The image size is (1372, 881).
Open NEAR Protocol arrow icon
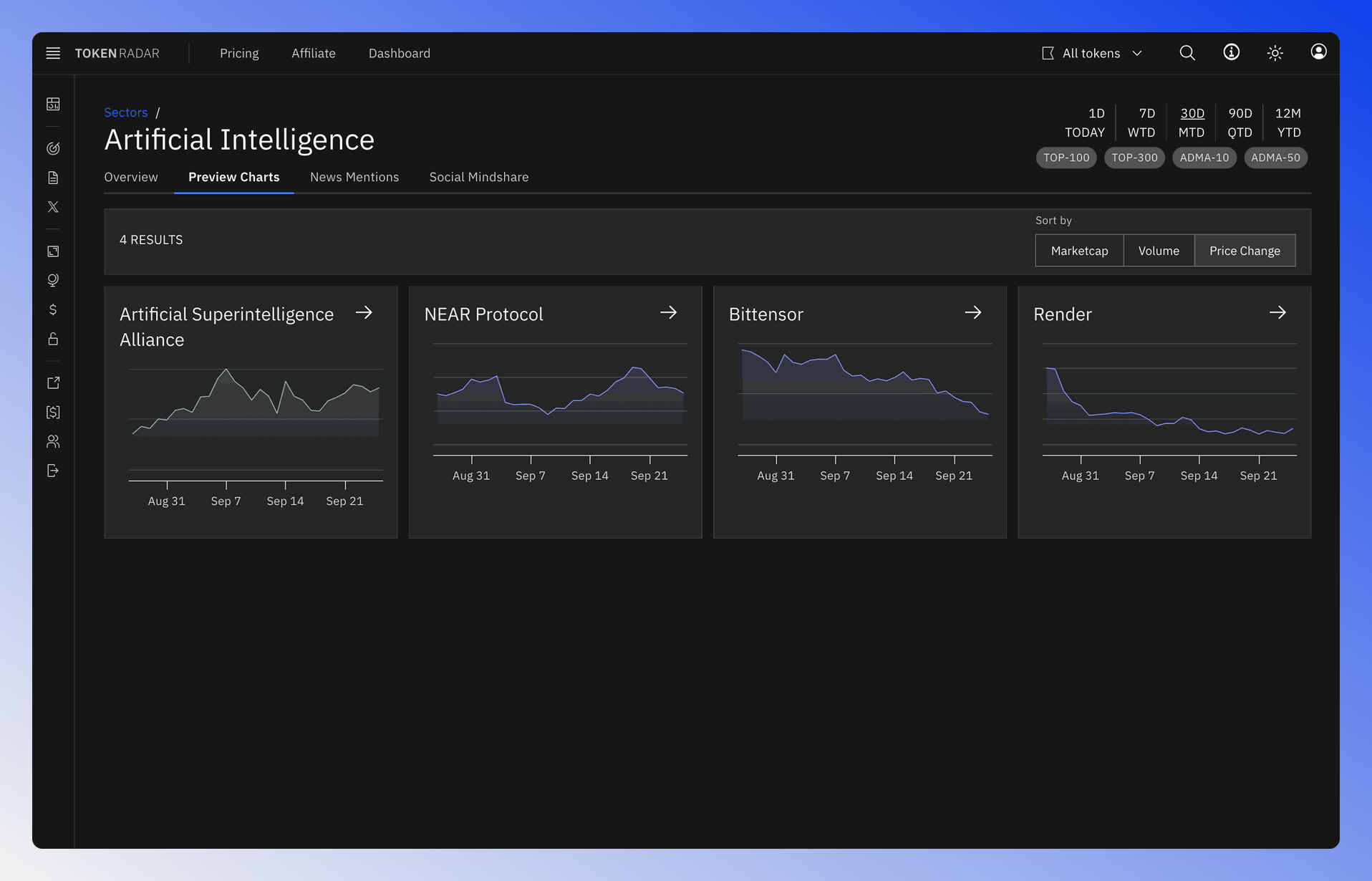pos(668,312)
